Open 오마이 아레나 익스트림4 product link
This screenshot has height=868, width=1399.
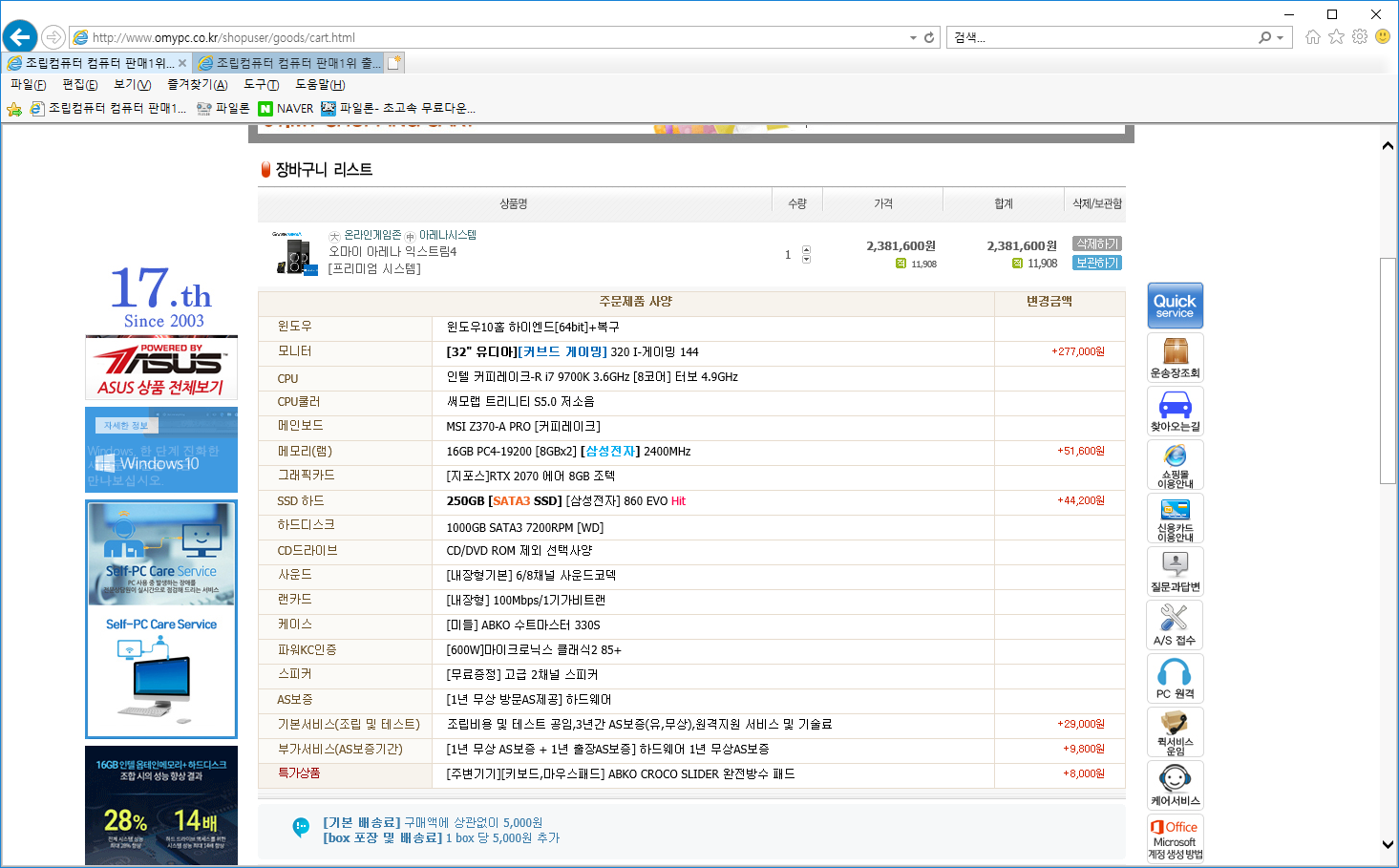click(393, 252)
